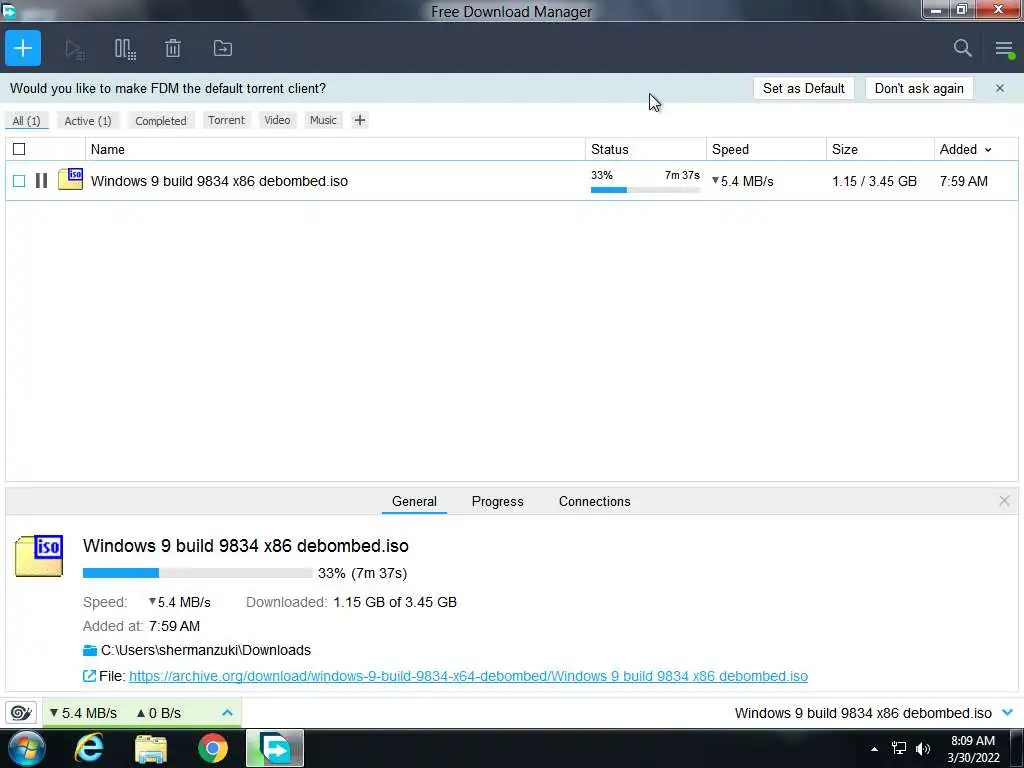Click the Status column header
The width and height of the screenshot is (1024, 768).
coord(646,150)
